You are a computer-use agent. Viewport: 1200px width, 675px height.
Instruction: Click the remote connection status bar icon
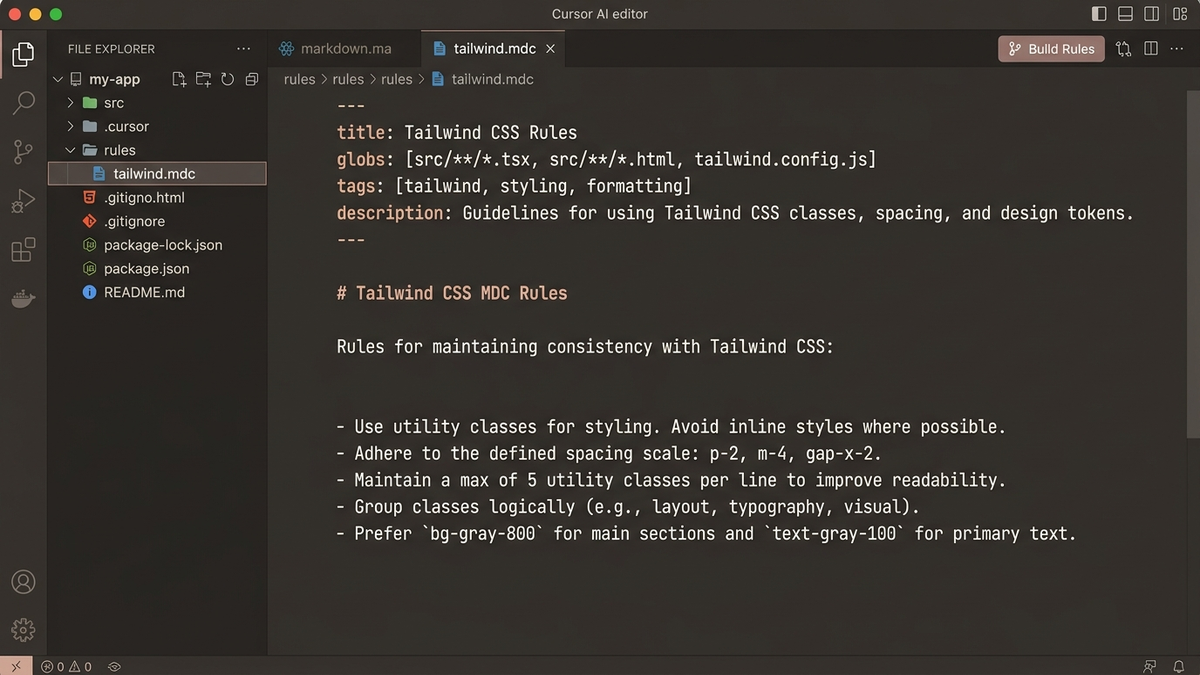[x=16, y=666]
